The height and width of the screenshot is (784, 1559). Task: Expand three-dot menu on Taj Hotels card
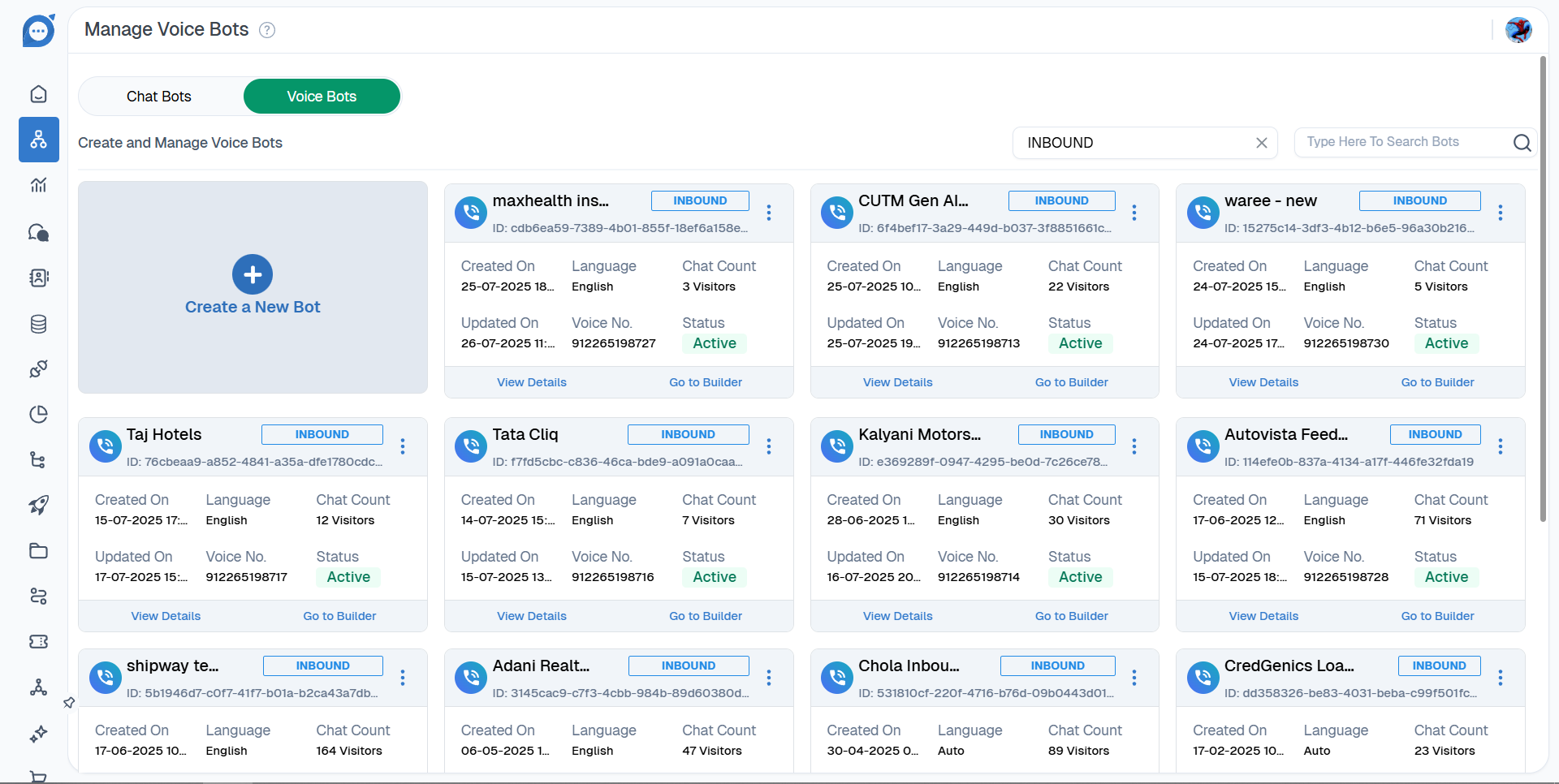[403, 446]
